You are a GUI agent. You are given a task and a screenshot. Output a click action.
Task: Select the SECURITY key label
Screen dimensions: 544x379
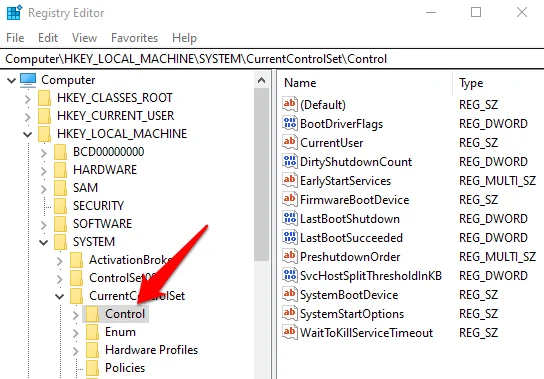[x=98, y=206]
